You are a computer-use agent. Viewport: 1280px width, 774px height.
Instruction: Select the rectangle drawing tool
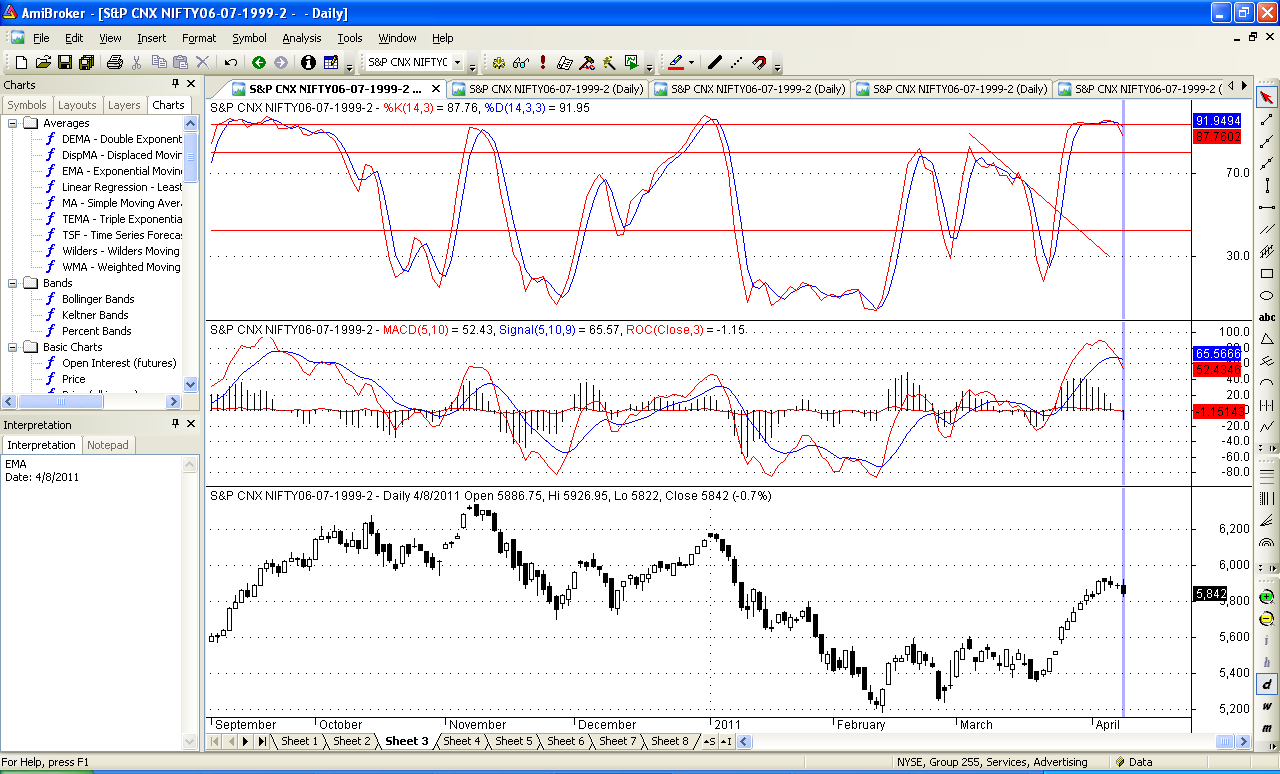pyautogui.click(x=1267, y=273)
